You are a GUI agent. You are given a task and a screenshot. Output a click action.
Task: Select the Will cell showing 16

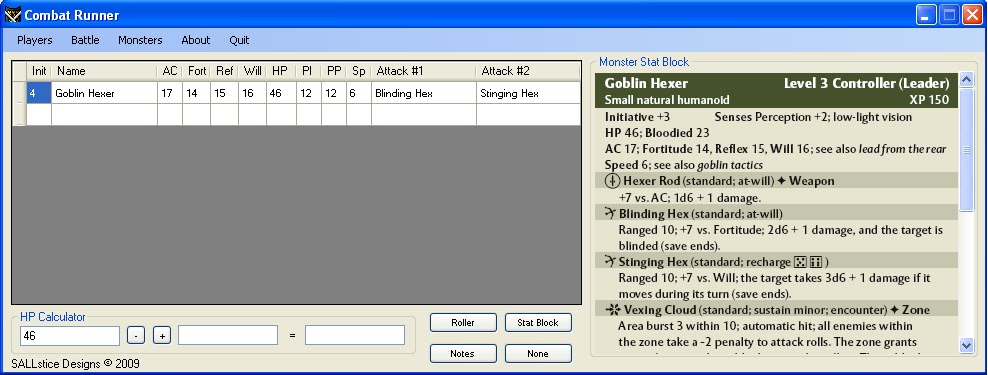tap(252, 93)
